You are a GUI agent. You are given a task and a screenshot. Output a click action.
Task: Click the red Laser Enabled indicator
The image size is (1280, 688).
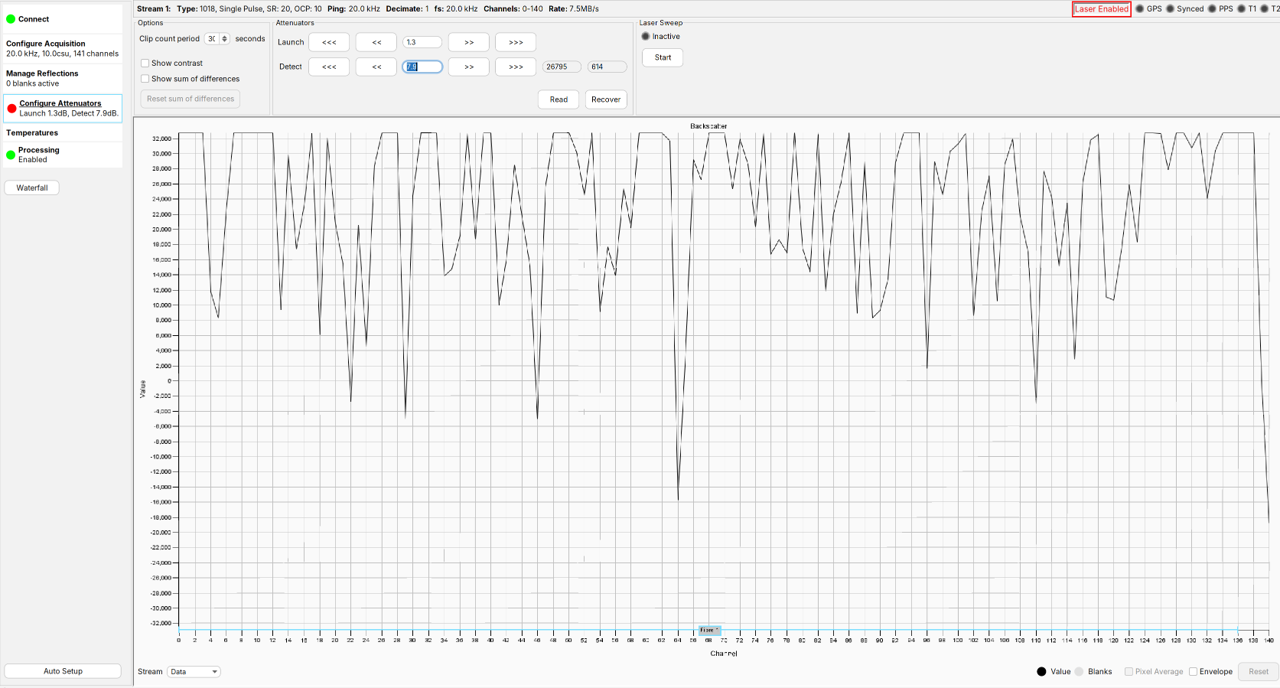[1101, 8]
